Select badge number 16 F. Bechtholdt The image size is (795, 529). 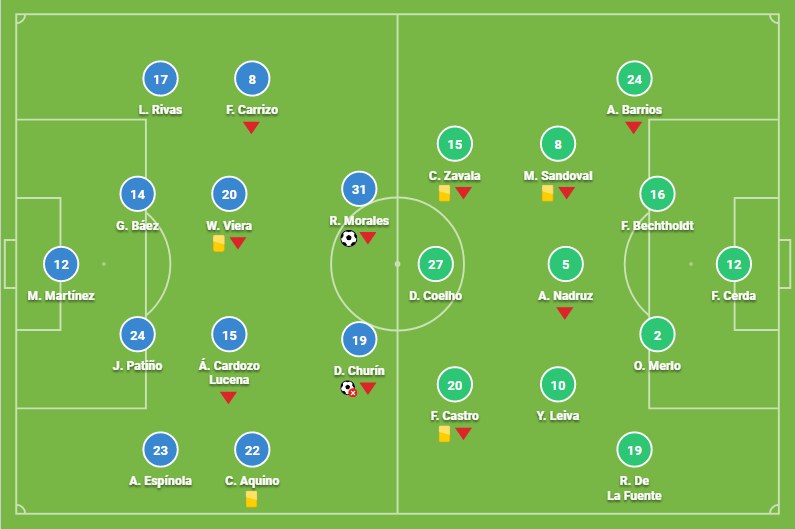[657, 194]
